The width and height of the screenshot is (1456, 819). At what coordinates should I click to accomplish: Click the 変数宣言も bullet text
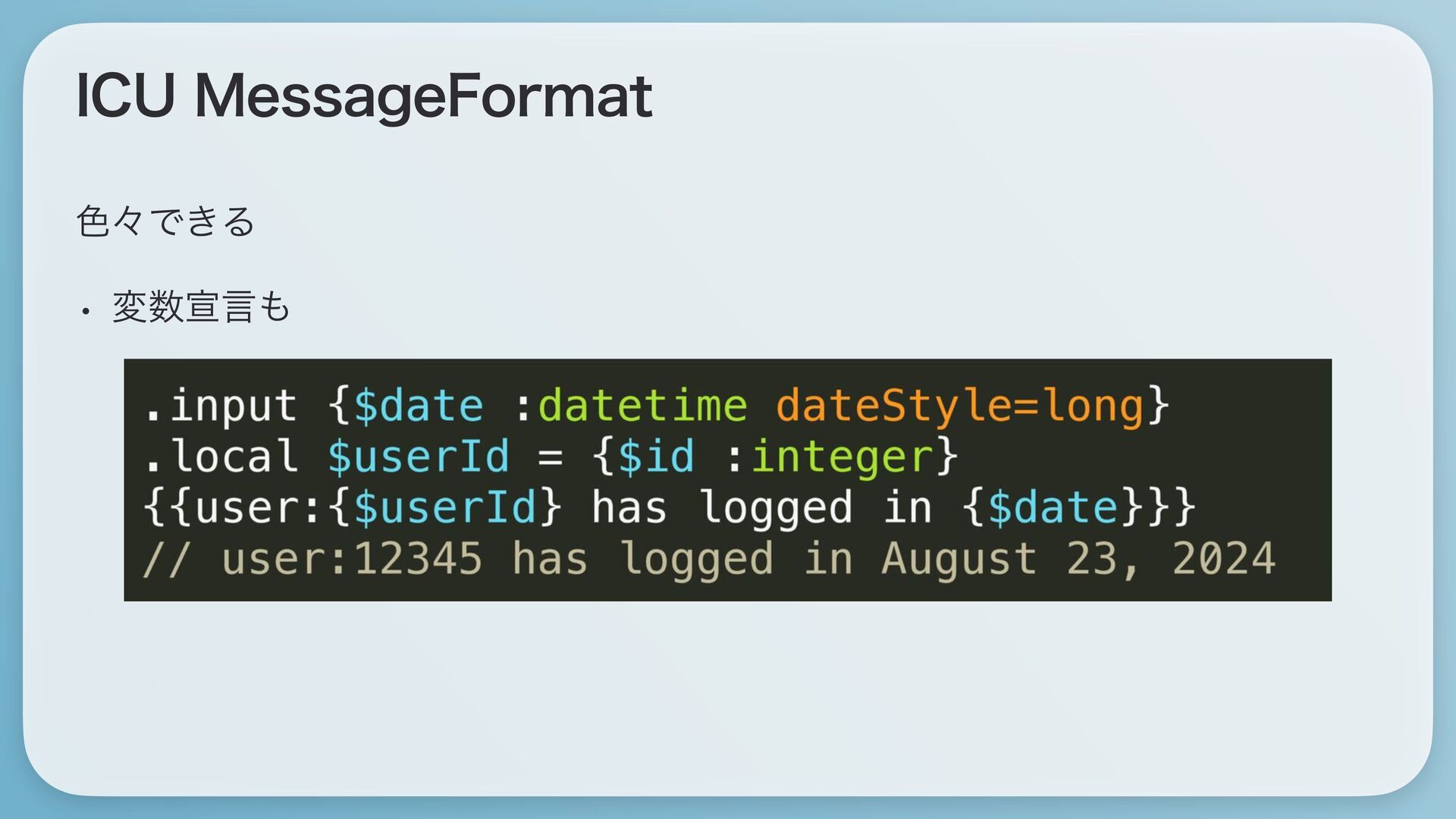[201, 307]
